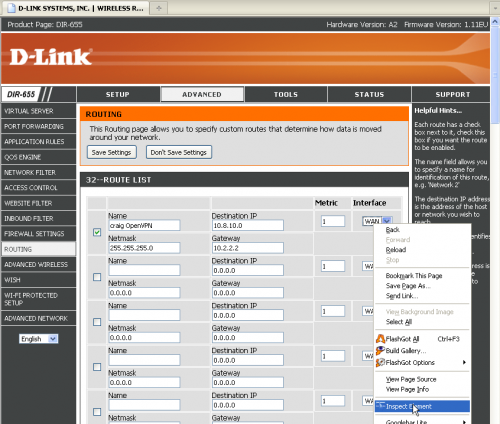Click the Don't Save Settings button
This screenshot has width=500, height=424.
click(x=179, y=152)
